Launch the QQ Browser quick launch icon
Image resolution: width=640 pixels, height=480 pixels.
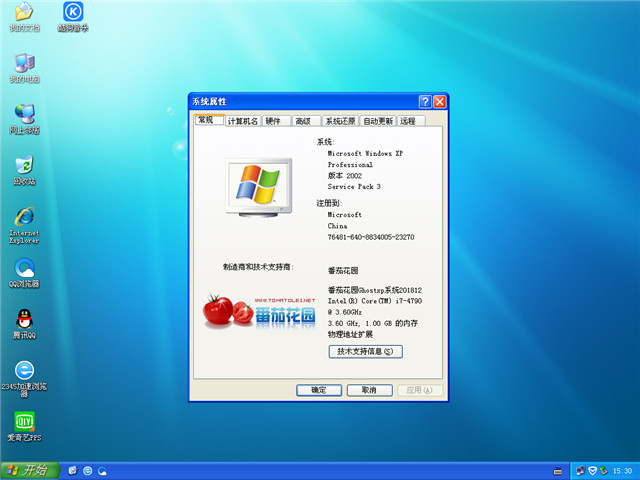point(102,471)
